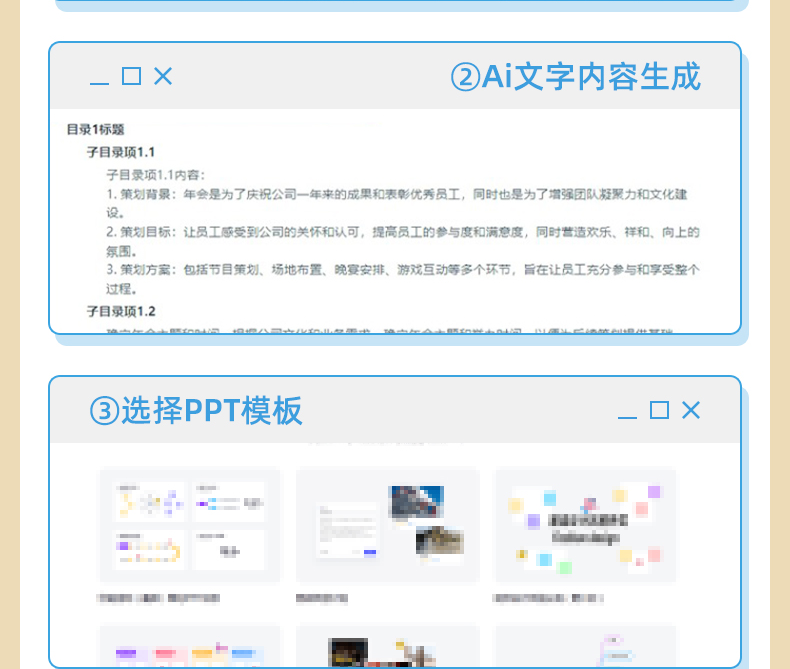Open the bottom-middle dark photo template
Image resolution: width=790 pixels, height=669 pixels.
[x=387, y=646]
